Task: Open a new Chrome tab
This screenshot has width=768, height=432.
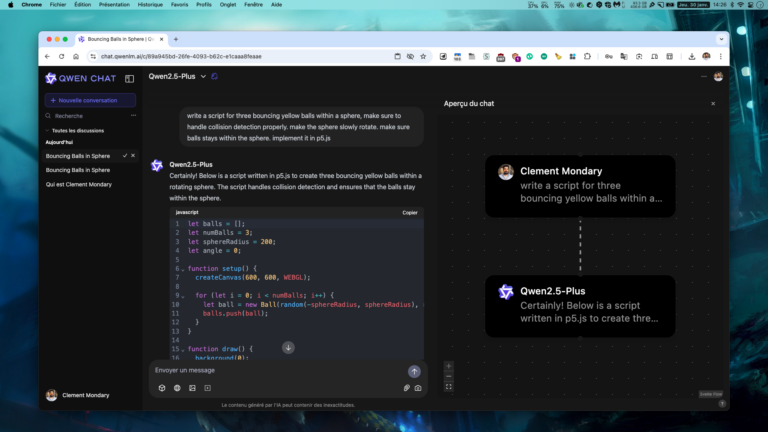Action: click(176, 39)
